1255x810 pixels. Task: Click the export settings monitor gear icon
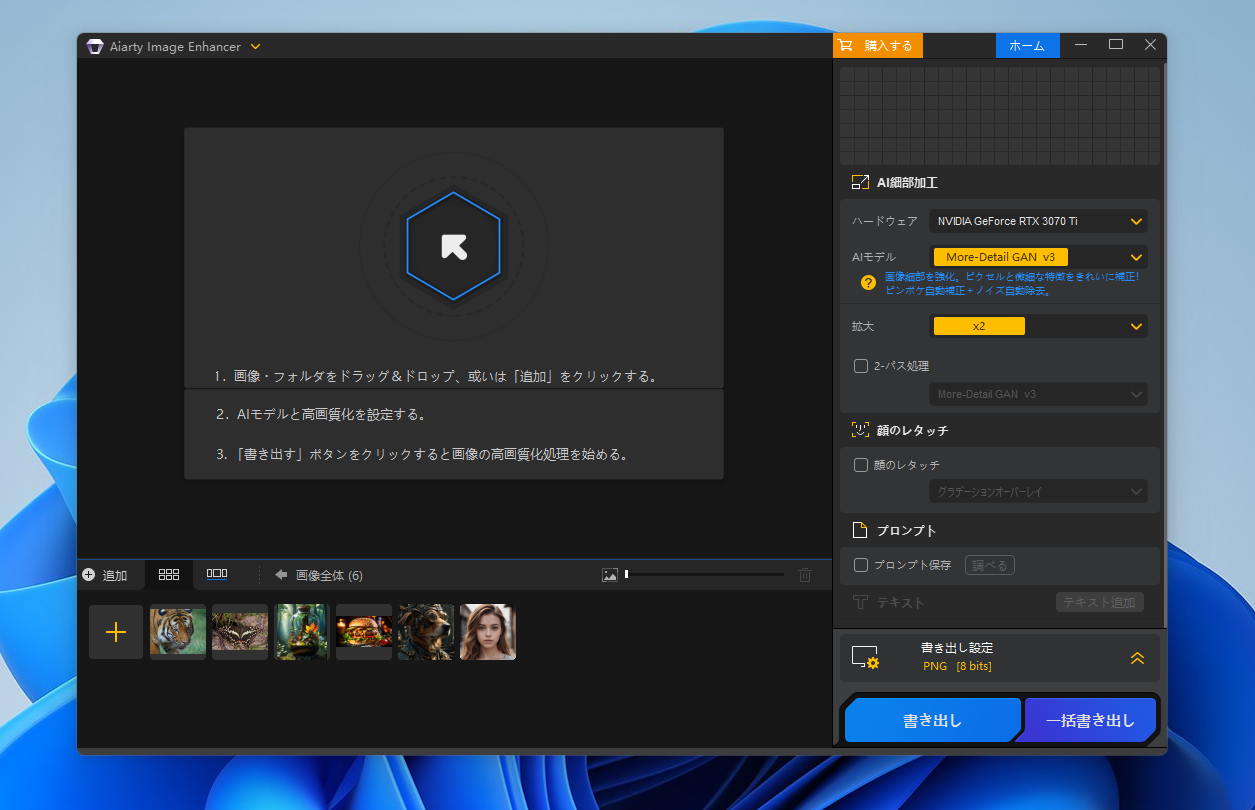865,658
